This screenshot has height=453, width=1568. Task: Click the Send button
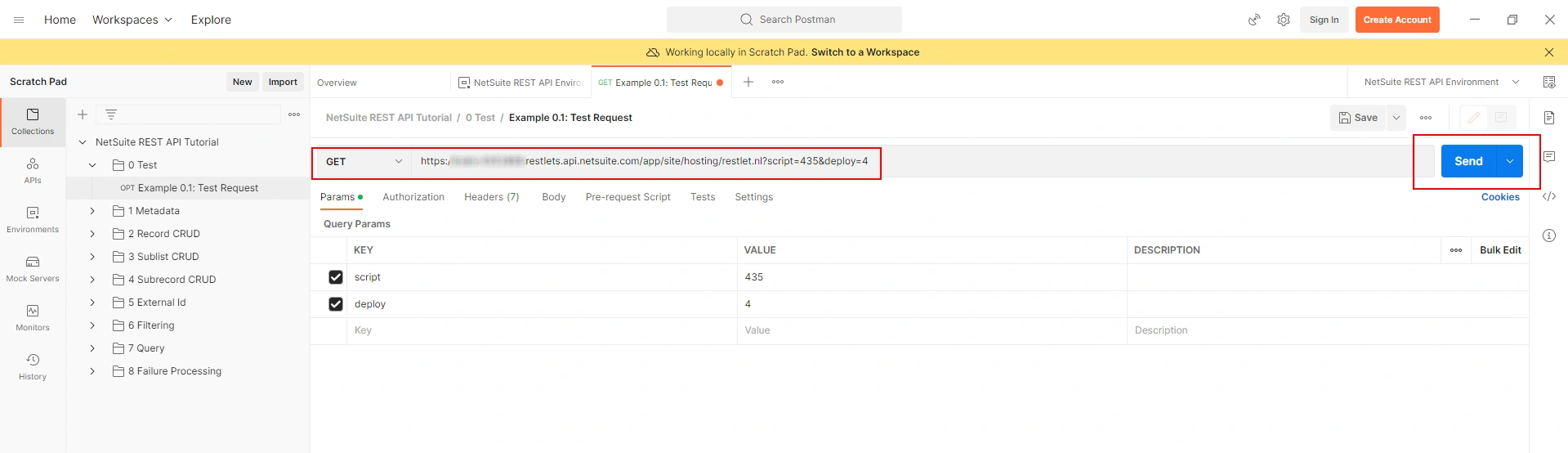1467,161
